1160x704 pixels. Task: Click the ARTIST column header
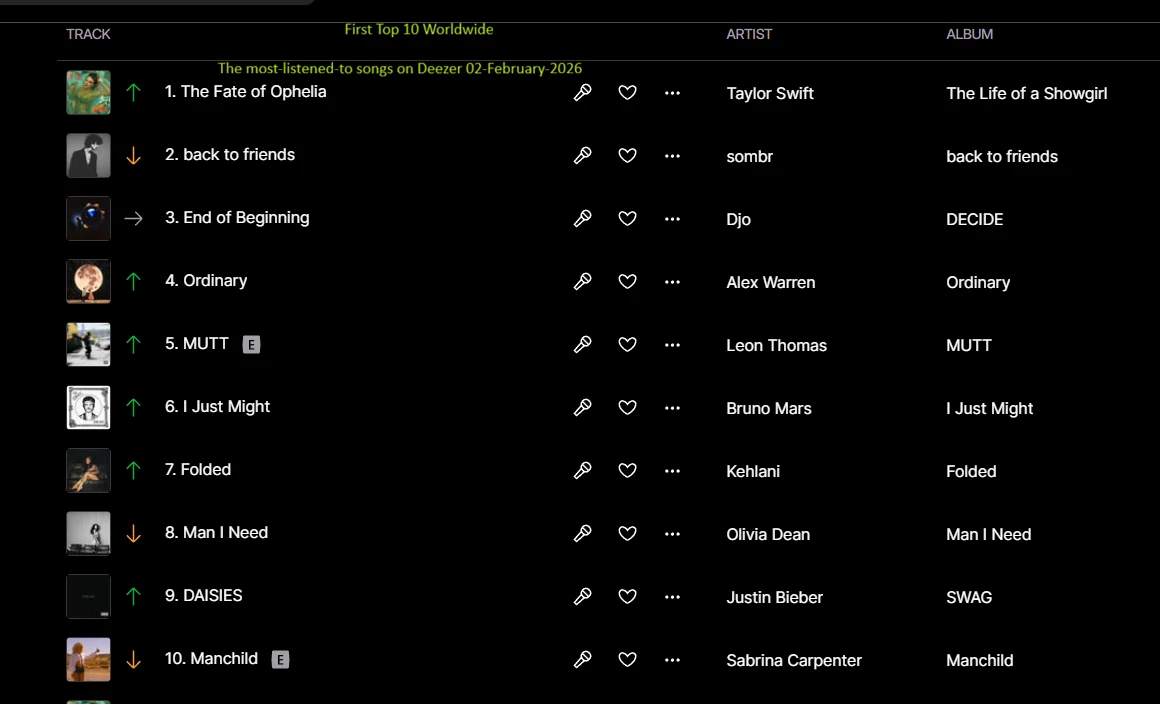pyautogui.click(x=749, y=34)
